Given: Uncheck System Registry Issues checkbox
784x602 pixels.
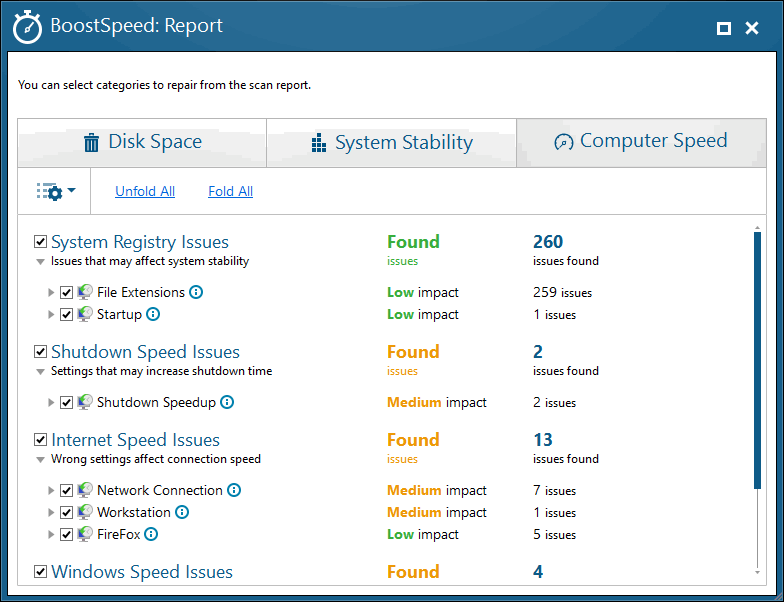Looking at the screenshot, I should point(40,242).
